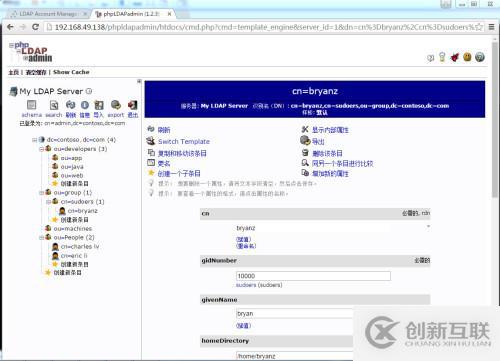Select ou=java in the tree
The height and width of the screenshot is (361, 500).
point(72,167)
